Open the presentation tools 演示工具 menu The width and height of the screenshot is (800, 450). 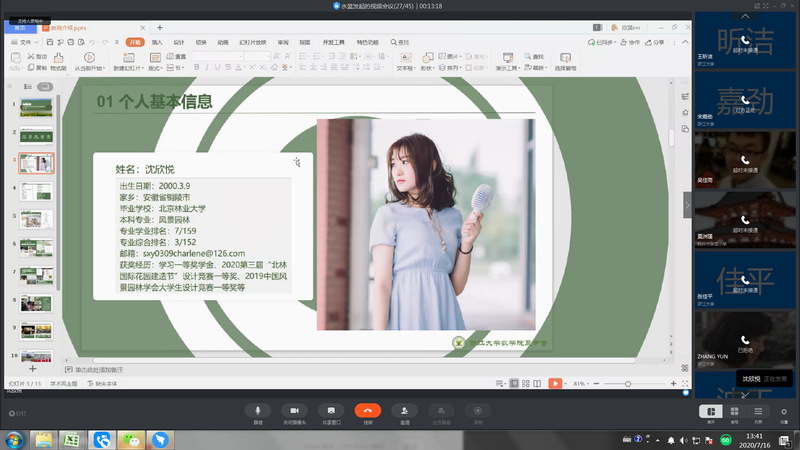point(507,61)
